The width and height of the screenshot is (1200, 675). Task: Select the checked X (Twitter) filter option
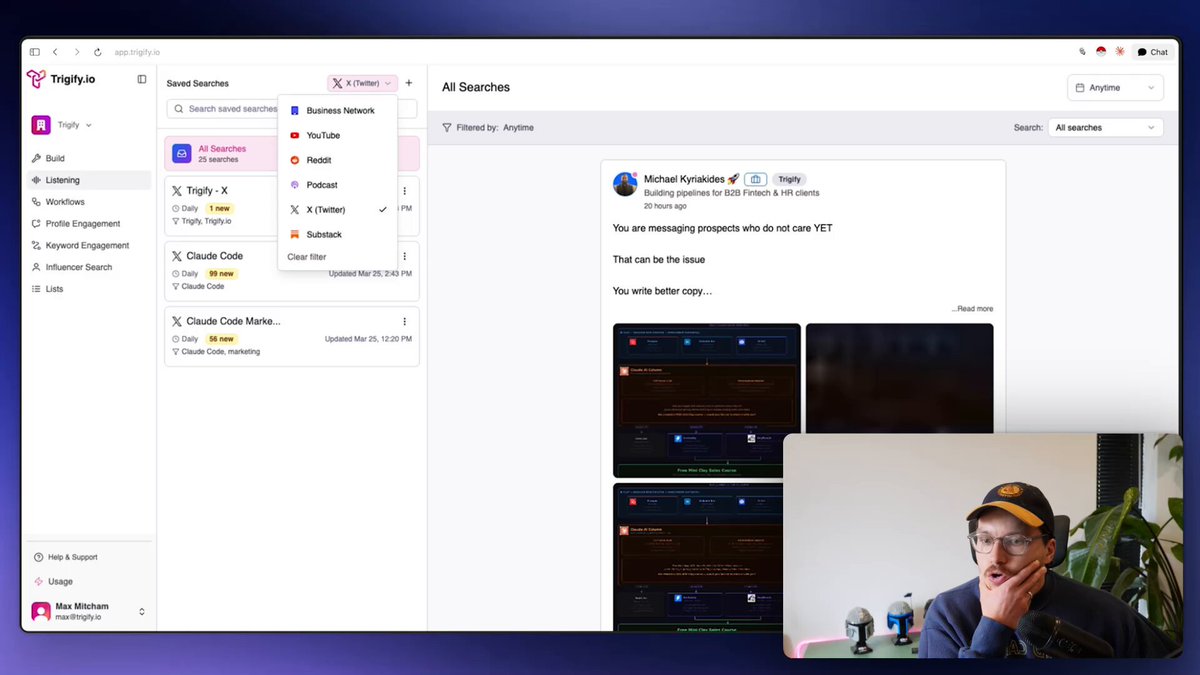(337, 210)
